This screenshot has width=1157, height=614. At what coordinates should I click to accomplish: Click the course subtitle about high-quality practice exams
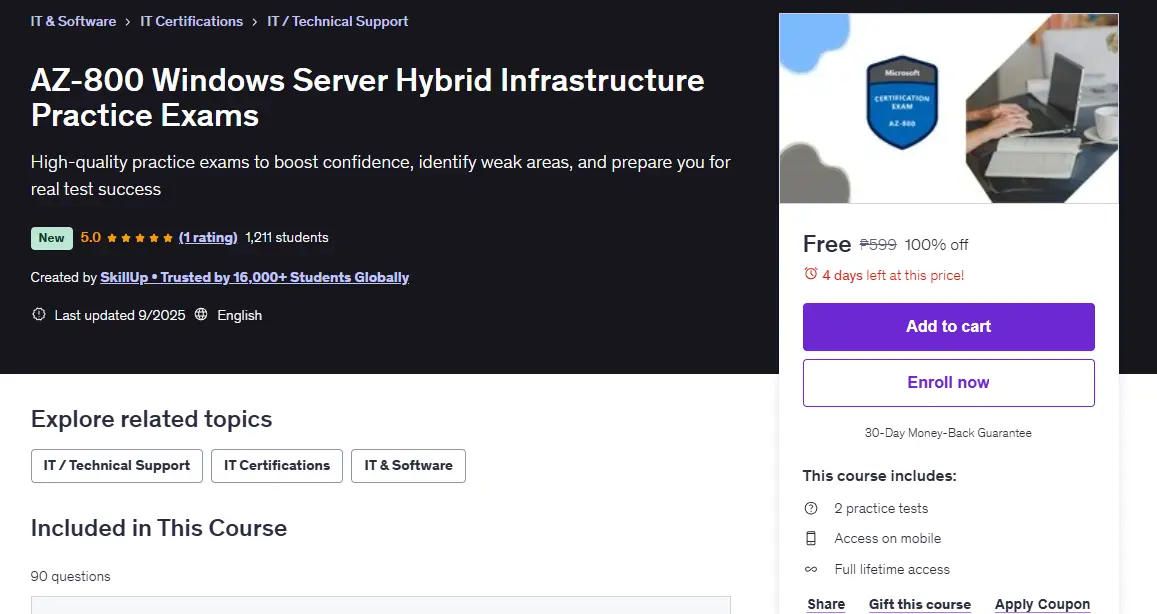[381, 176]
